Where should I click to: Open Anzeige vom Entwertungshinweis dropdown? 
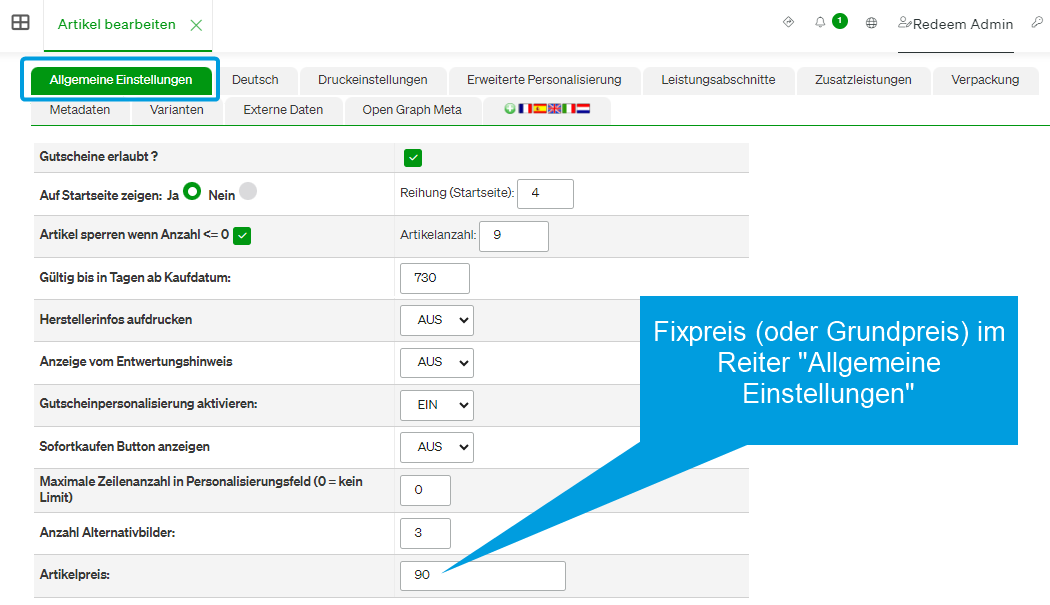click(x=437, y=362)
